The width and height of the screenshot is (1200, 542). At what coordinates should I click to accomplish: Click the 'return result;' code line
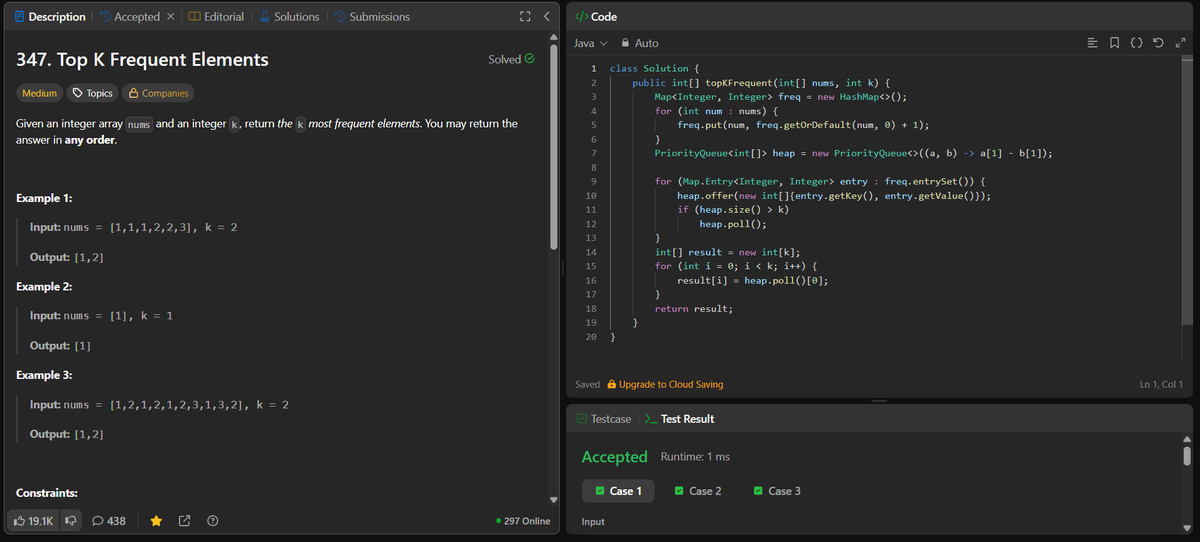tap(694, 309)
